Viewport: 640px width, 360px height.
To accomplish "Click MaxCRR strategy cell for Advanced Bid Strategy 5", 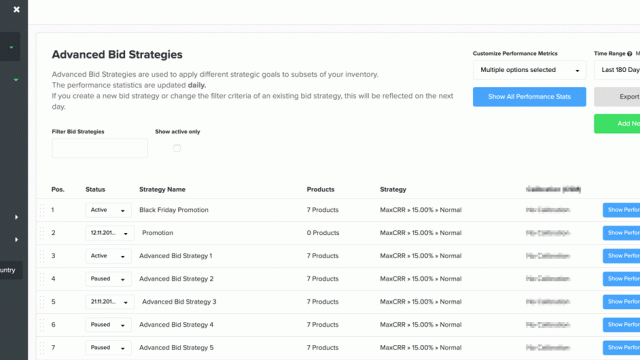I will pyautogui.click(x=420, y=348).
